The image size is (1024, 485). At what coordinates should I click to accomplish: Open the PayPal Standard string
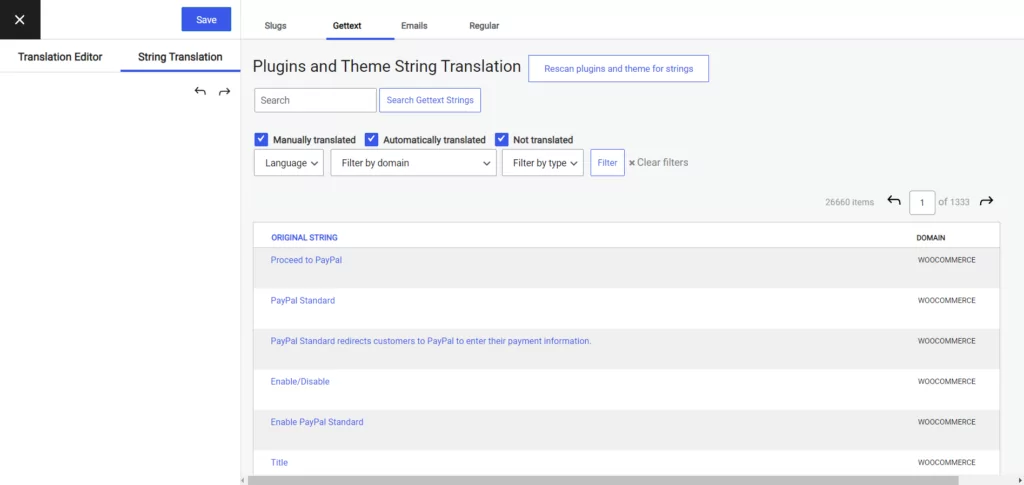pos(303,300)
